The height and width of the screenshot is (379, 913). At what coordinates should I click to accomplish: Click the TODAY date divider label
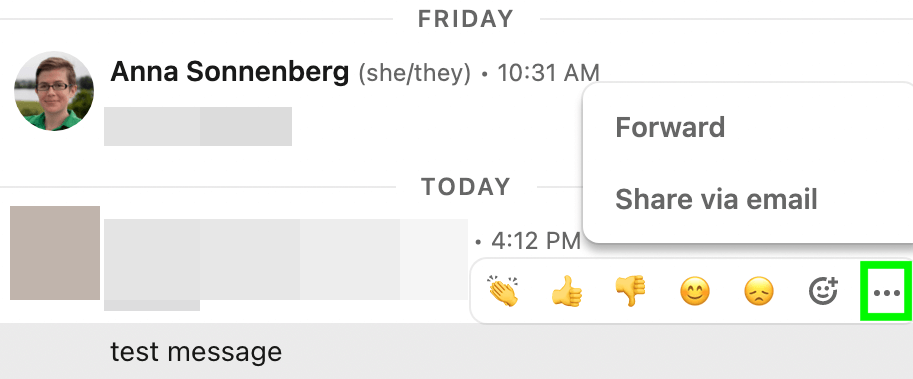pyautogui.click(x=466, y=187)
